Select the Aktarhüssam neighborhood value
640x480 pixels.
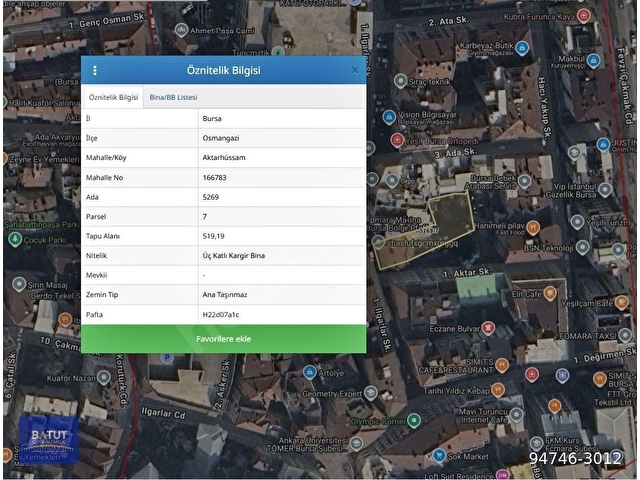224,158
